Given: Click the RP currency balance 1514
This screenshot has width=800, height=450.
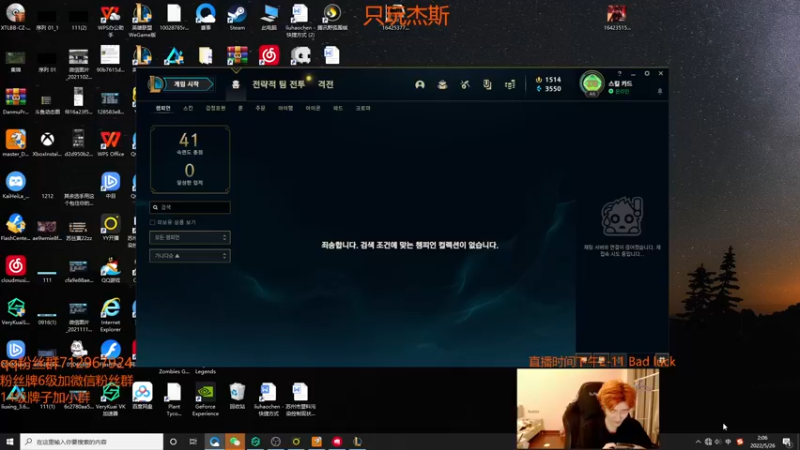Looking at the screenshot, I should click(x=548, y=80).
